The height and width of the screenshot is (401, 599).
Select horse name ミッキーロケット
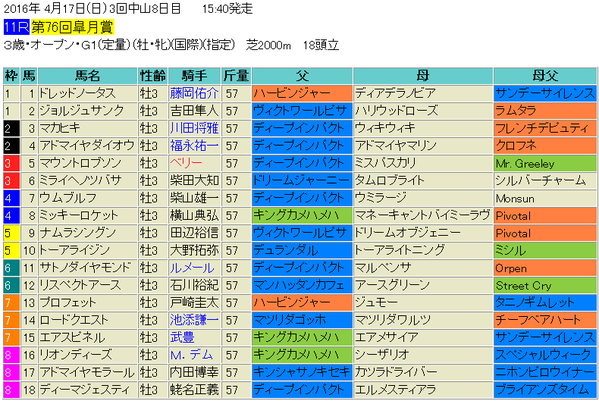[x=79, y=215]
